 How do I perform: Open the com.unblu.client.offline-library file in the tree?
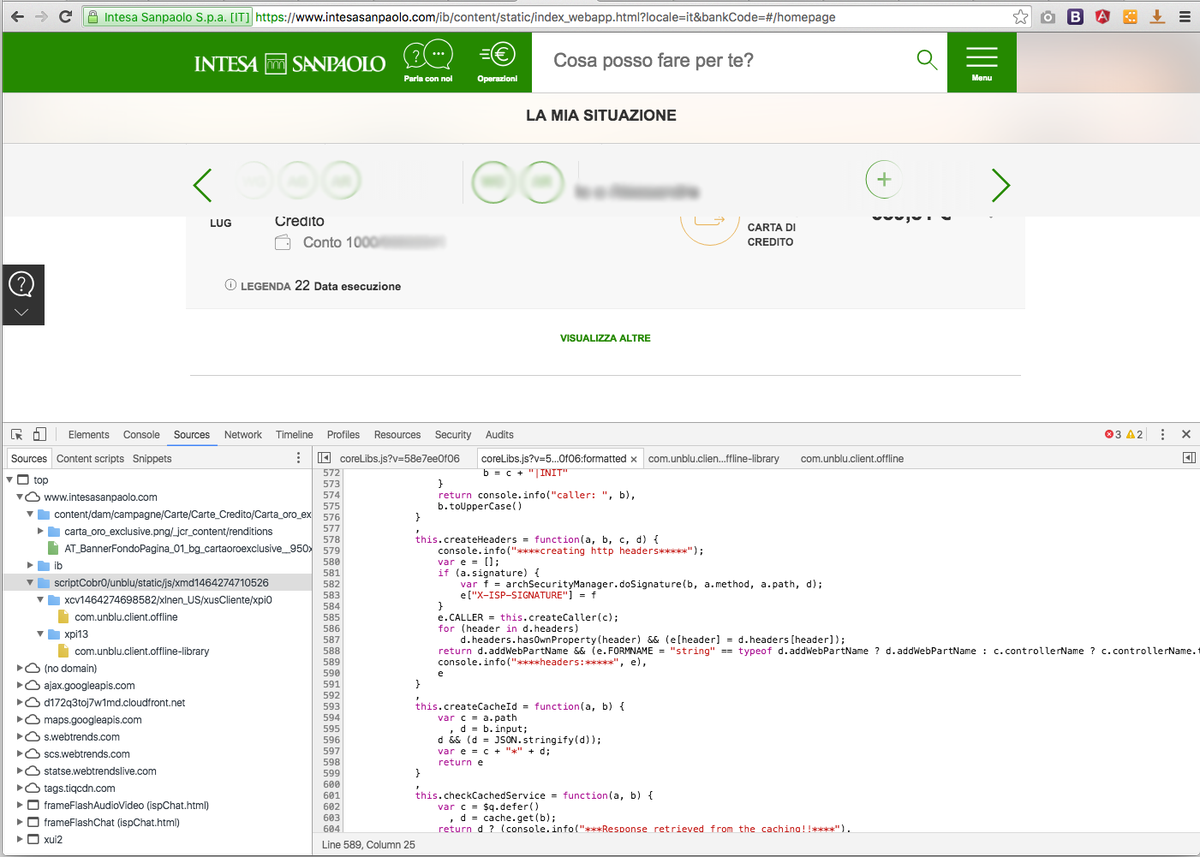[142, 651]
